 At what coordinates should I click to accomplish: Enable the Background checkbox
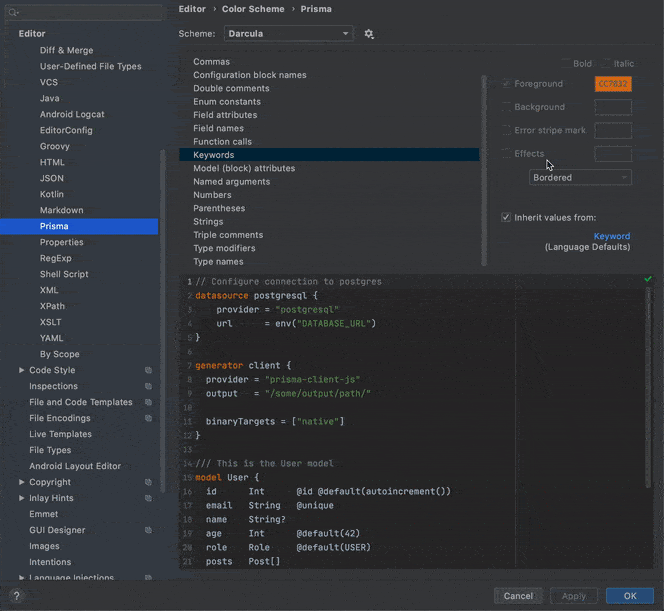506,107
